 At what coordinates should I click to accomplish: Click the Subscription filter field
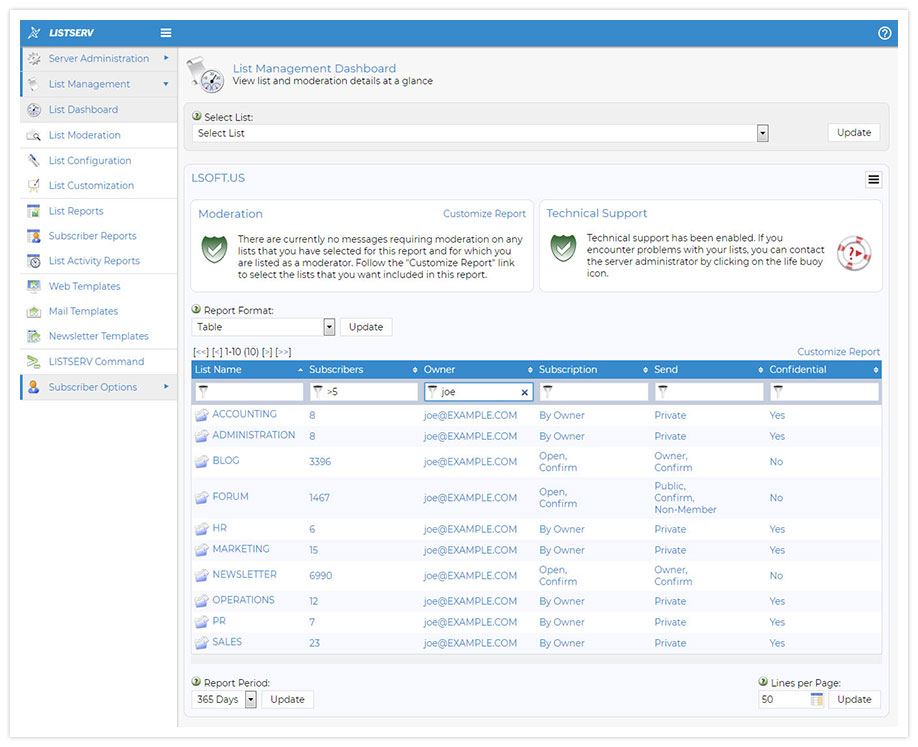coord(593,392)
